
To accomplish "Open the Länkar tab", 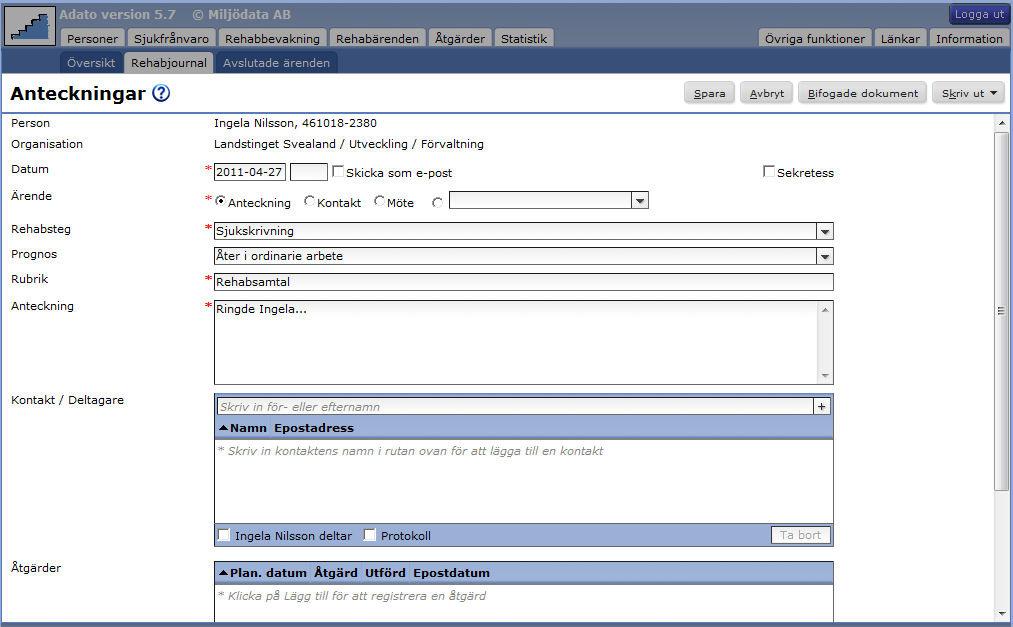I will coord(901,39).
